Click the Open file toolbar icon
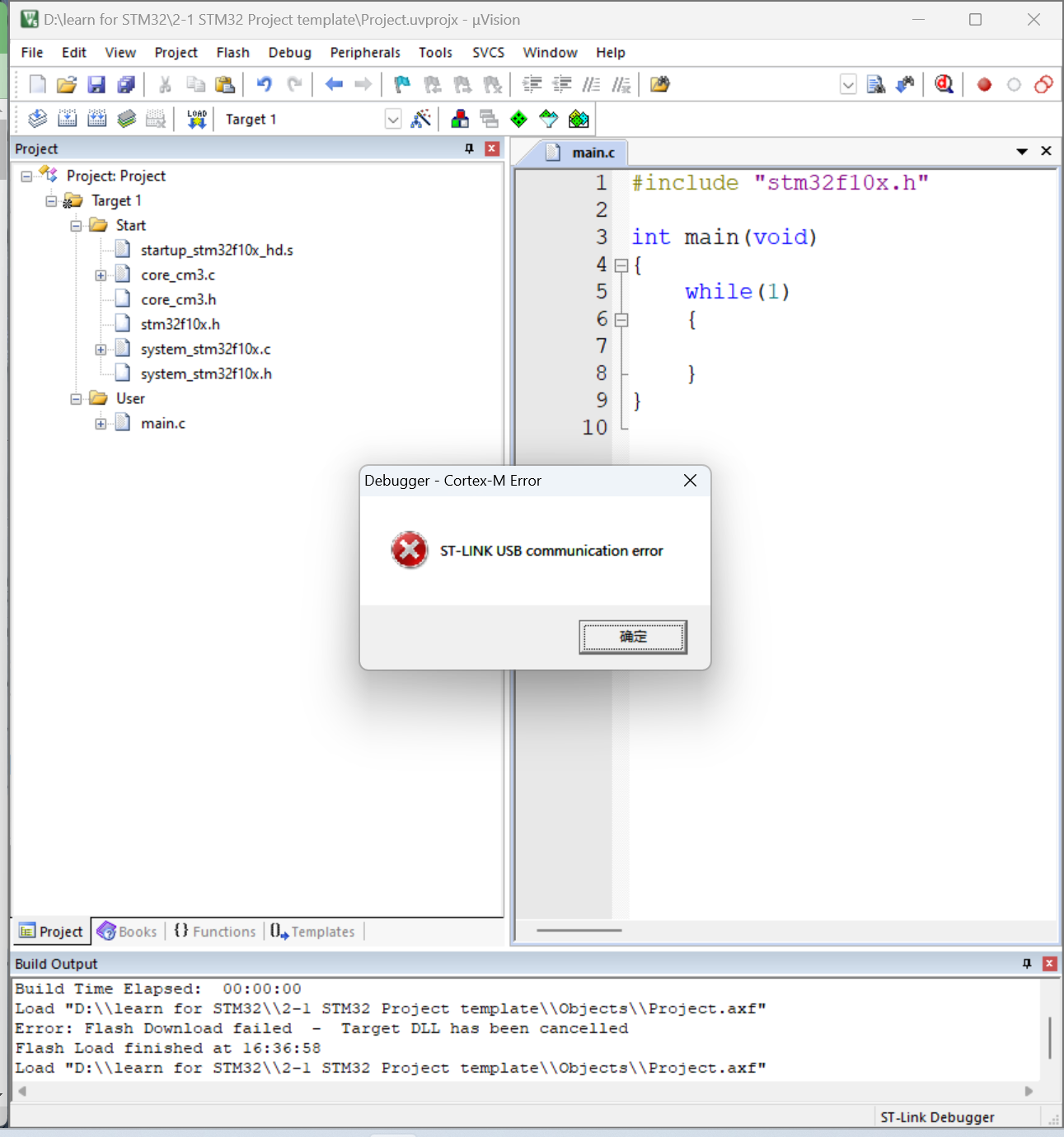Image resolution: width=1064 pixels, height=1137 pixels. click(67, 84)
